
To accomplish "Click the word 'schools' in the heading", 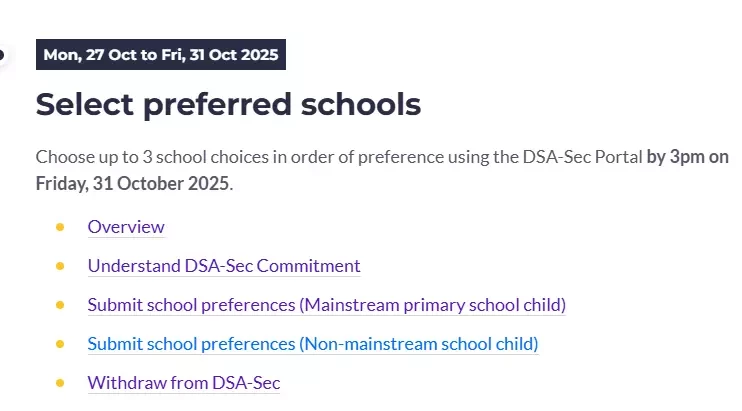I will pyautogui.click(x=361, y=104).
